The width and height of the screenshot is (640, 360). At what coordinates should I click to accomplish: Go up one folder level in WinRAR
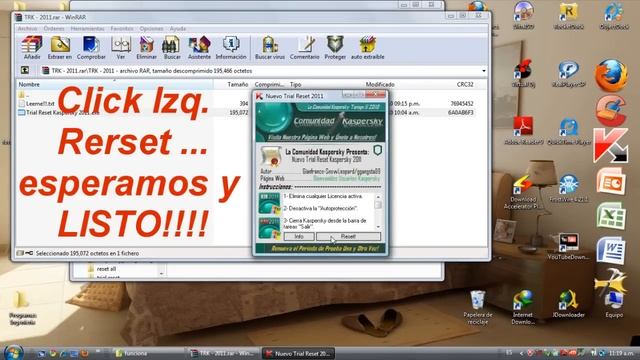(x=25, y=71)
